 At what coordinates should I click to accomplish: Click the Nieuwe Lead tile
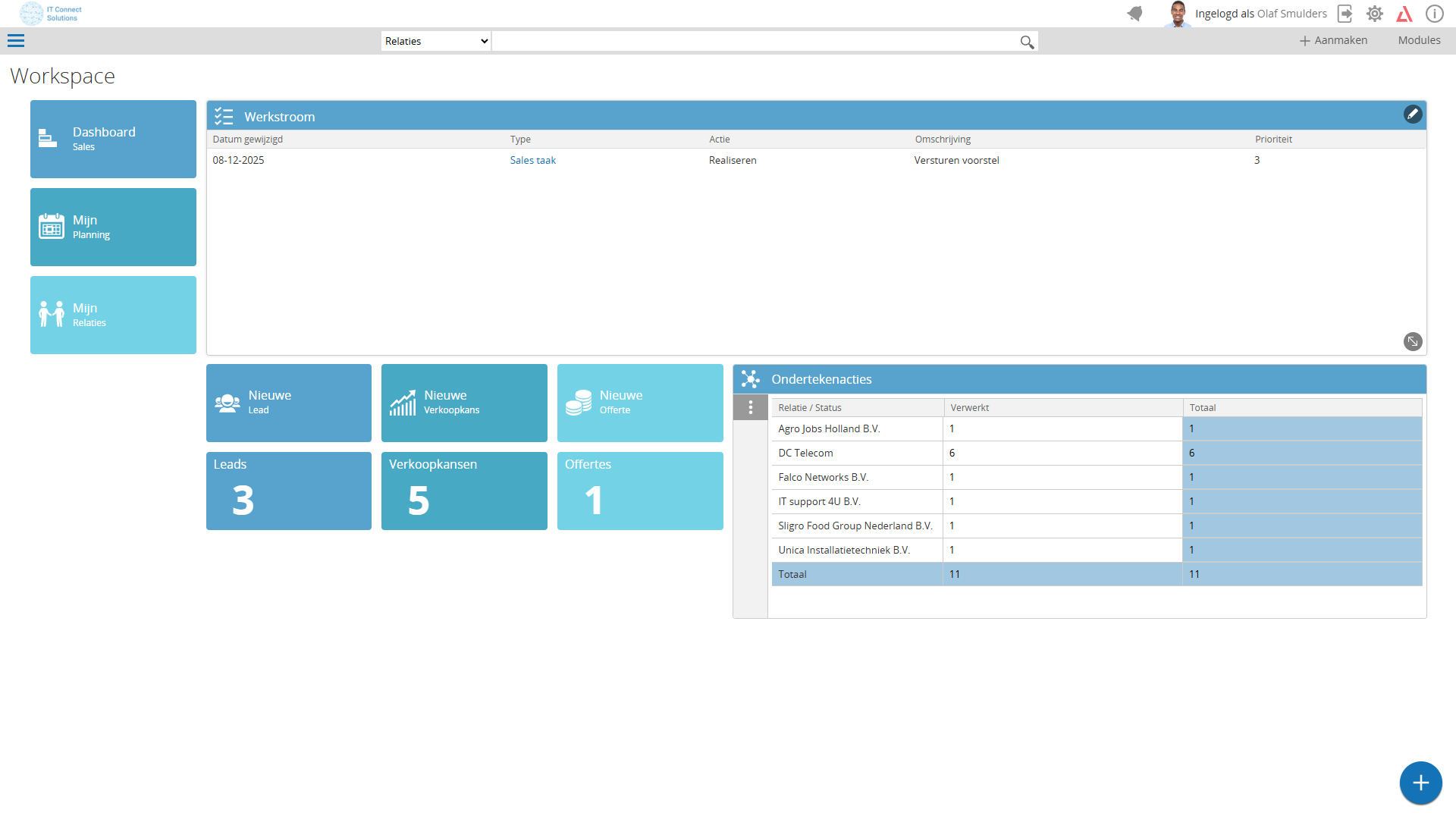(x=288, y=402)
